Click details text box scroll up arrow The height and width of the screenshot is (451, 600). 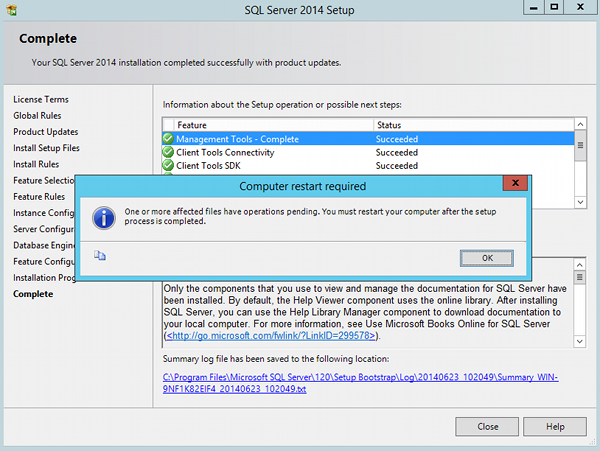pos(580,265)
